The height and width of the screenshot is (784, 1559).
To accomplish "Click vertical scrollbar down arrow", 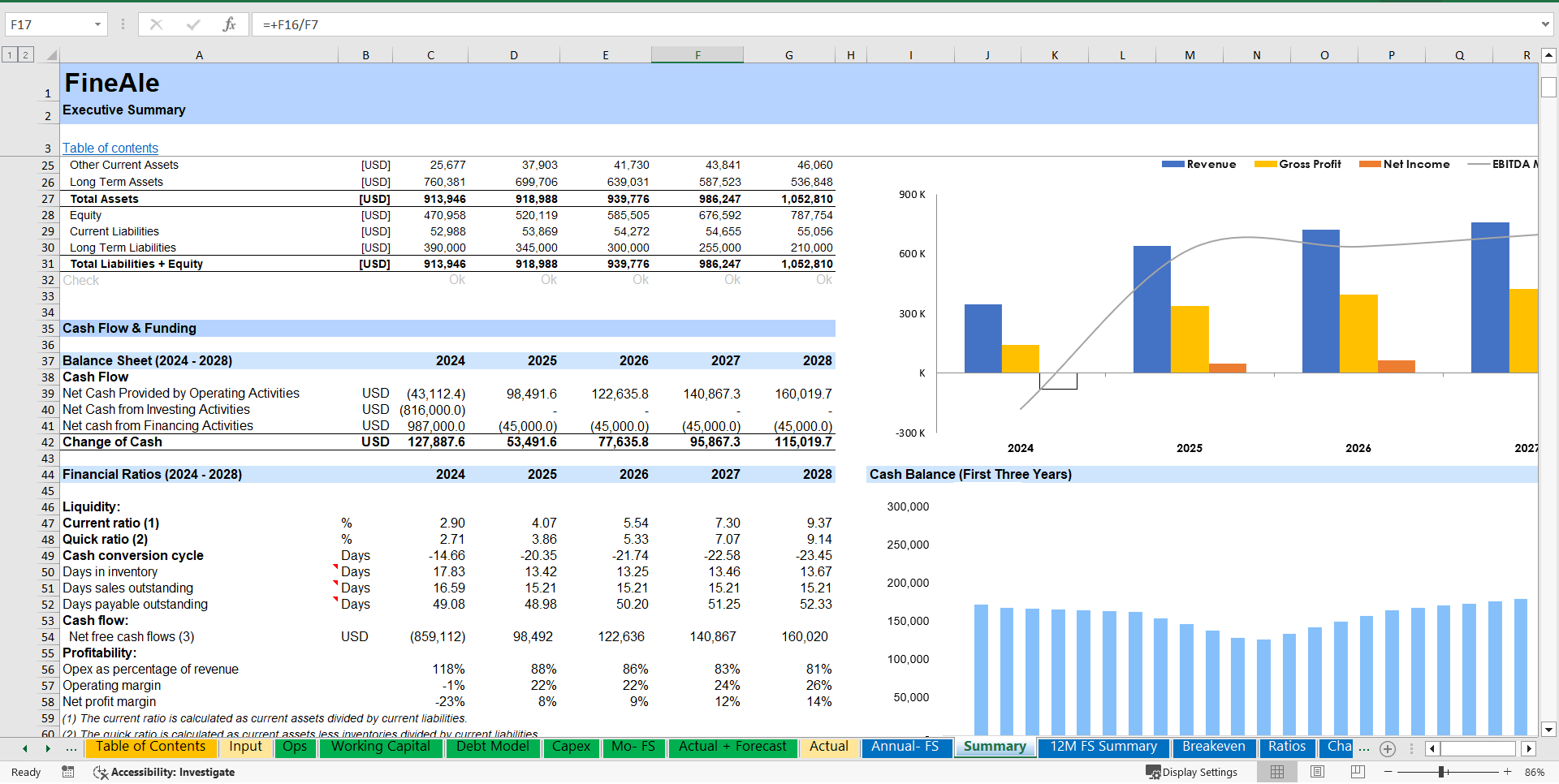I will (x=1548, y=729).
